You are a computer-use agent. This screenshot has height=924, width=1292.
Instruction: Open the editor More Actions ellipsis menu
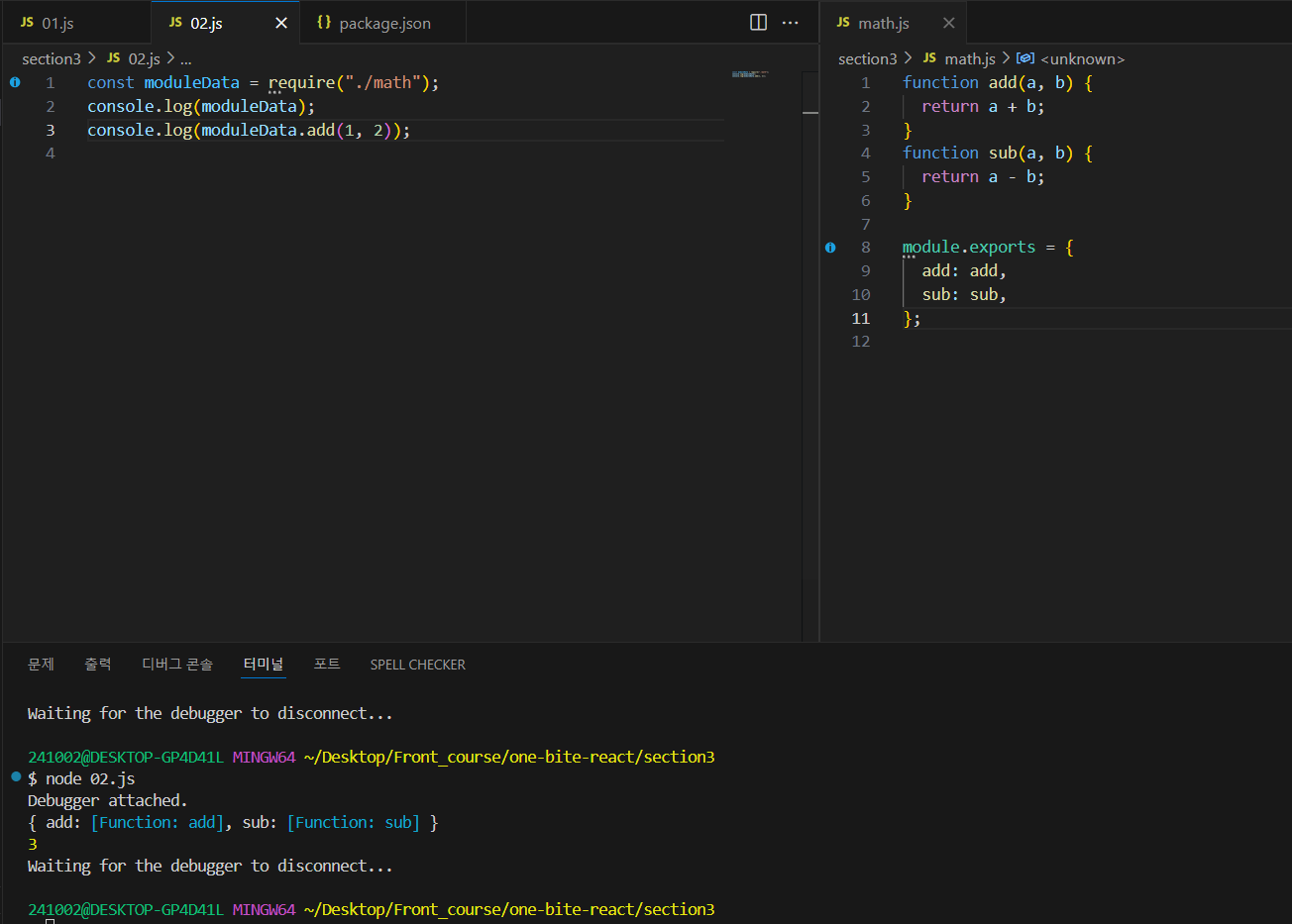pyautogui.click(x=791, y=22)
